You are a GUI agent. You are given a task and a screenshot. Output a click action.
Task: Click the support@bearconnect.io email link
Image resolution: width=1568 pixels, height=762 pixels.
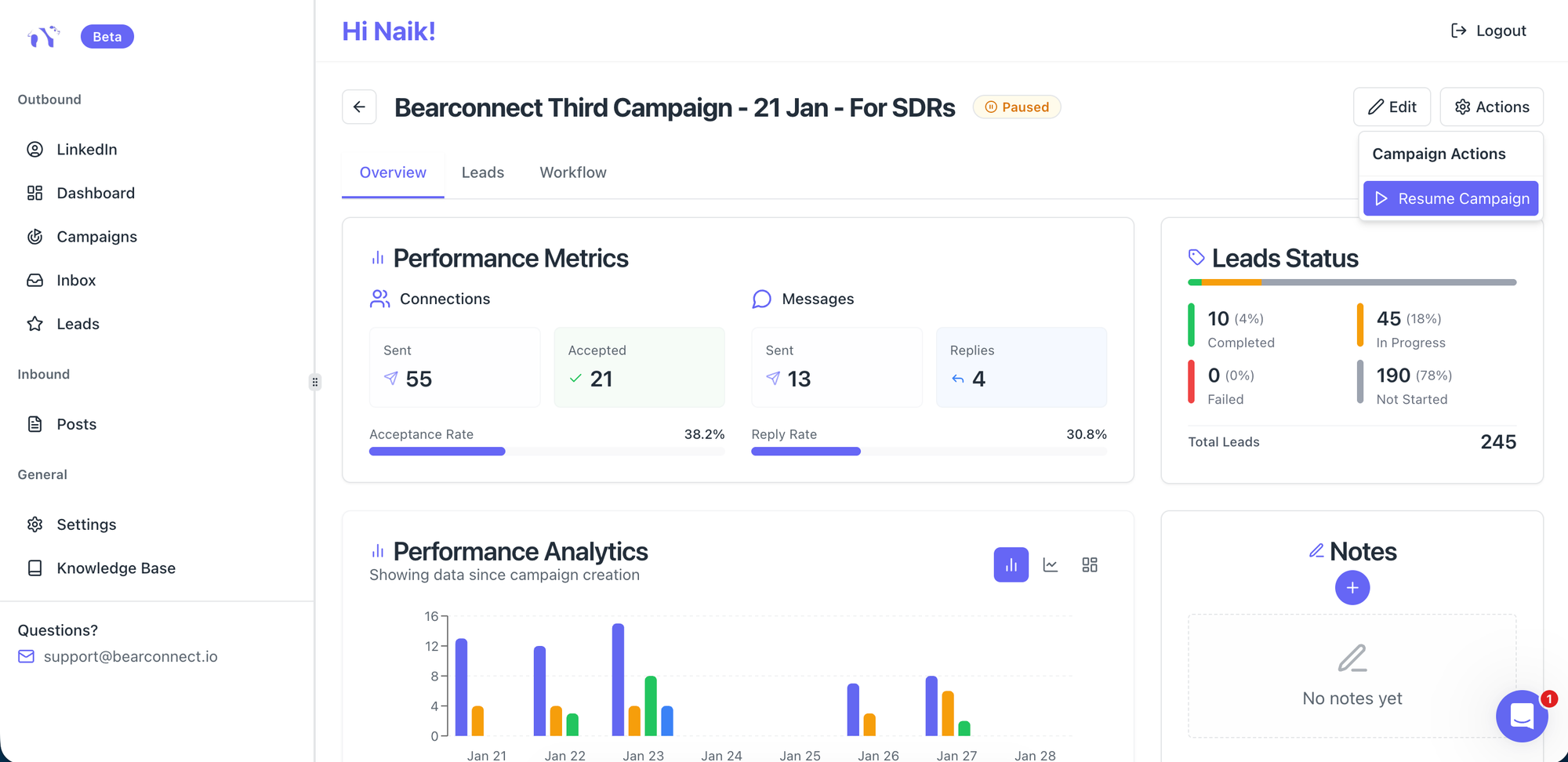(130, 657)
